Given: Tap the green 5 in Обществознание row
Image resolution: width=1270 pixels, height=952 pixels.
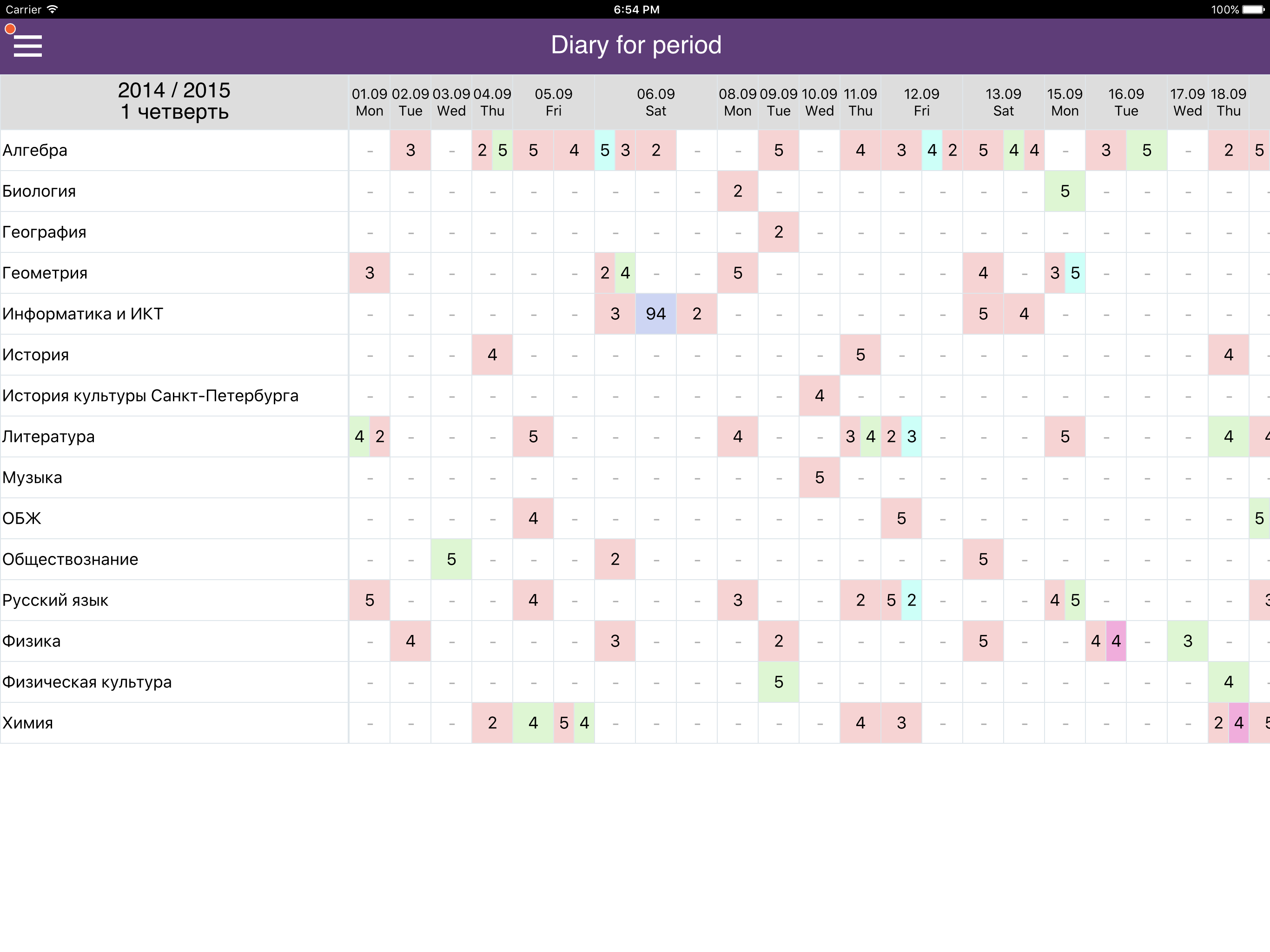Looking at the screenshot, I should point(451,559).
